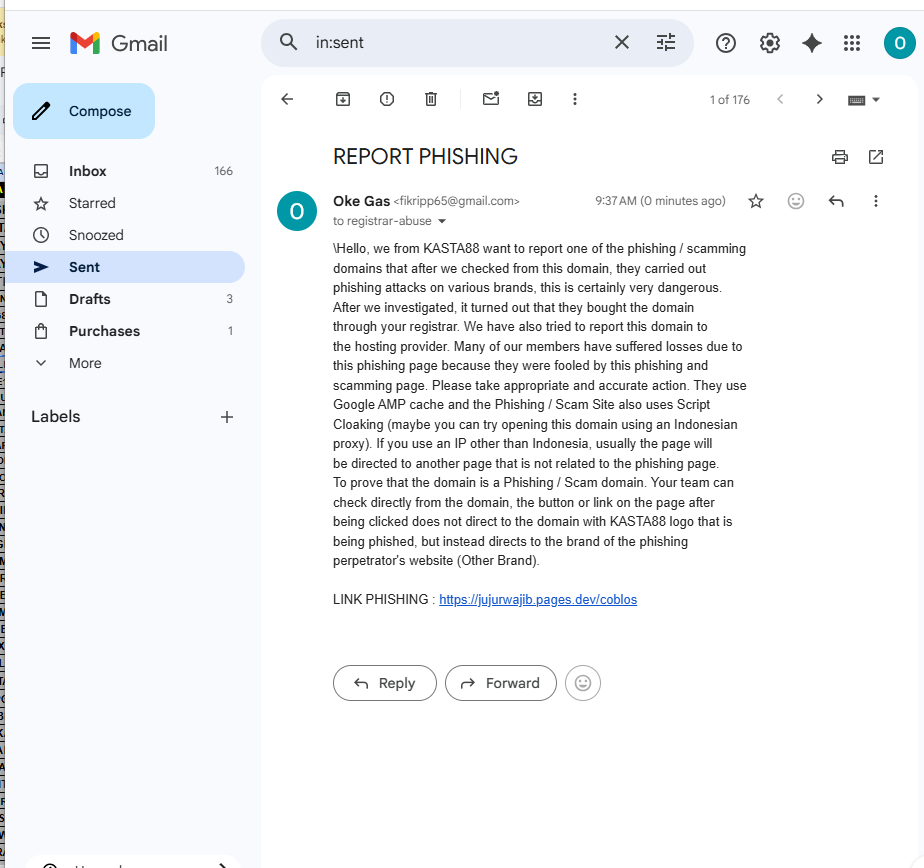The image size is (924, 868).
Task: Open the main menu hamburger icon
Action: click(41, 43)
